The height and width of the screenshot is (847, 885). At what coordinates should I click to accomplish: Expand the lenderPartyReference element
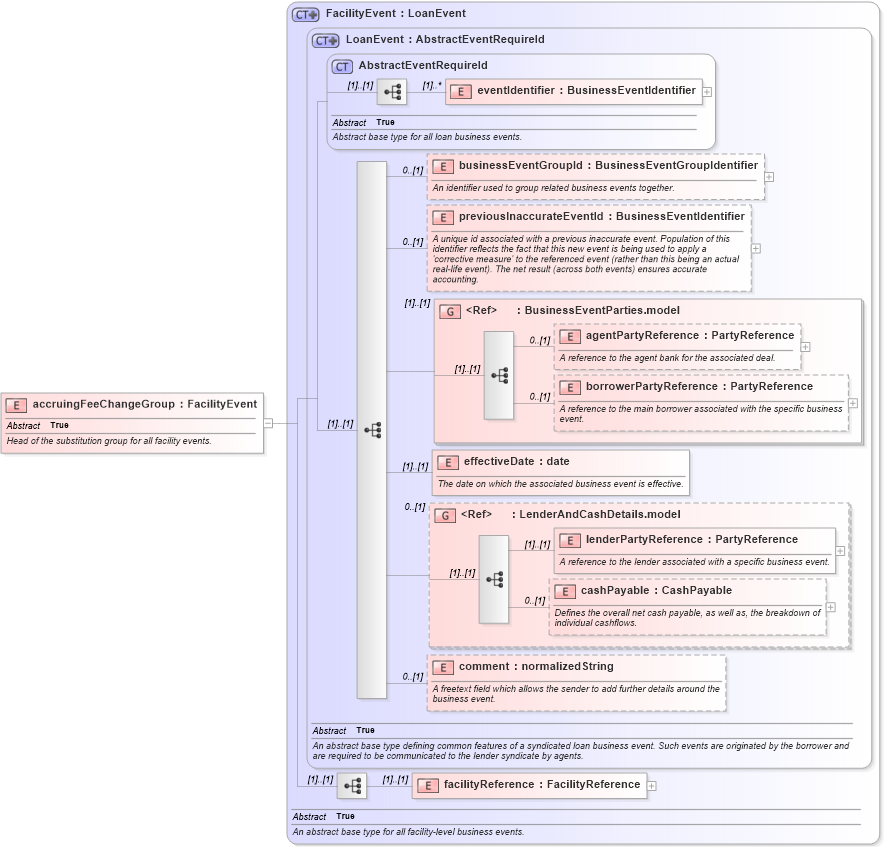pos(841,550)
